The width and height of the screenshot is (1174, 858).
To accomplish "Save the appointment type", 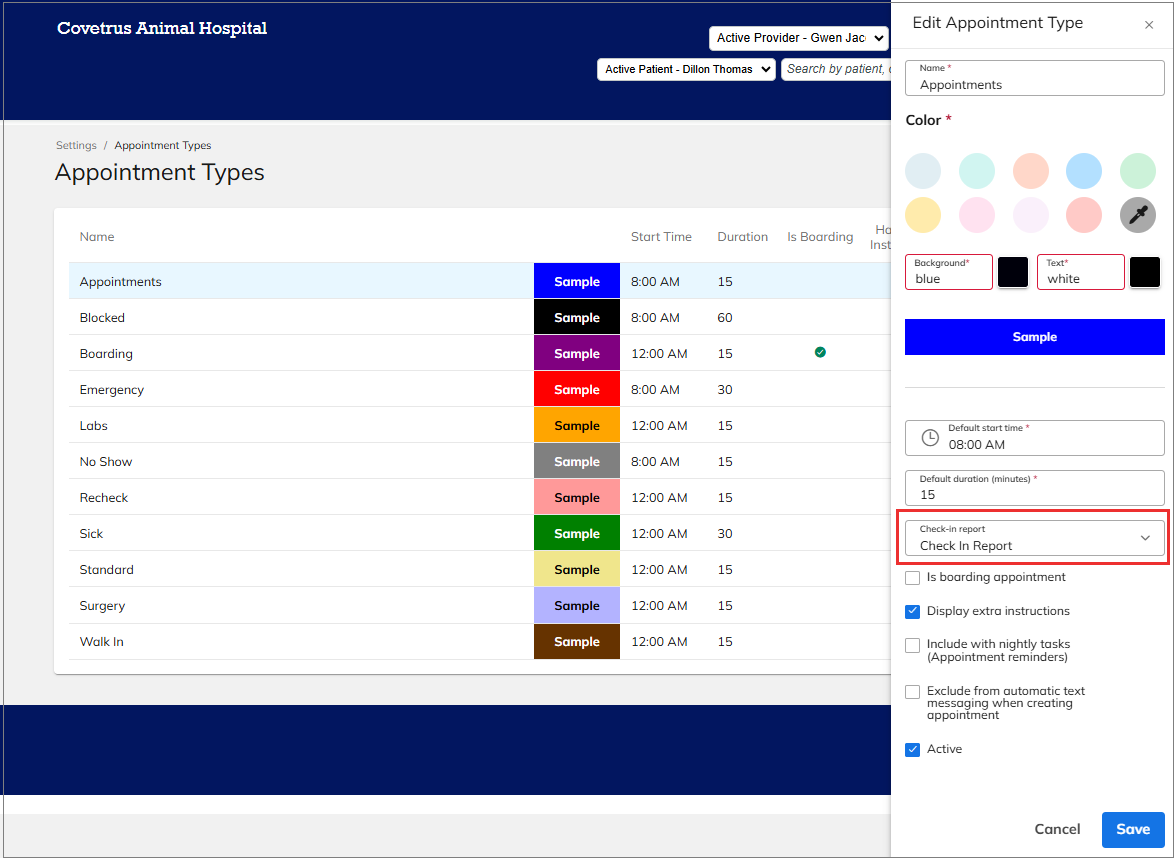I will pos(1133,830).
